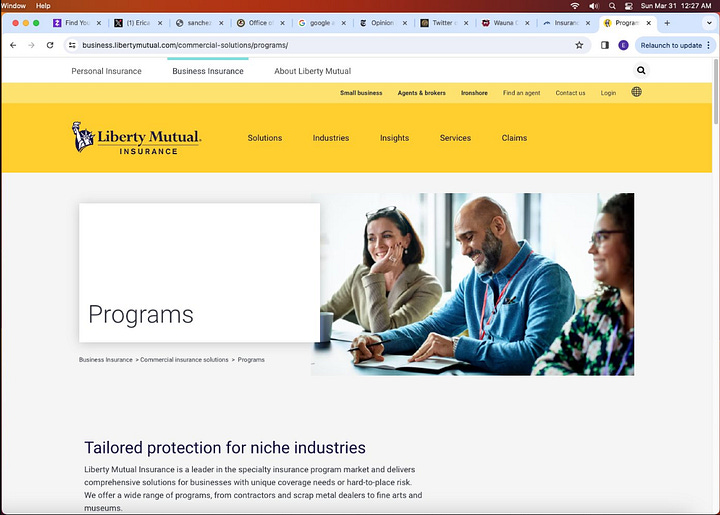Image resolution: width=720 pixels, height=515 pixels.
Task: Open Chrome three-dot menu
Action: 709,45
